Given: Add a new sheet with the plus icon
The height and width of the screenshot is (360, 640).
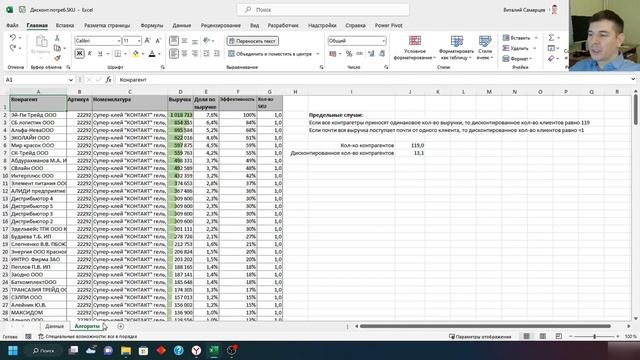Looking at the screenshot, I should pos(120,326).
